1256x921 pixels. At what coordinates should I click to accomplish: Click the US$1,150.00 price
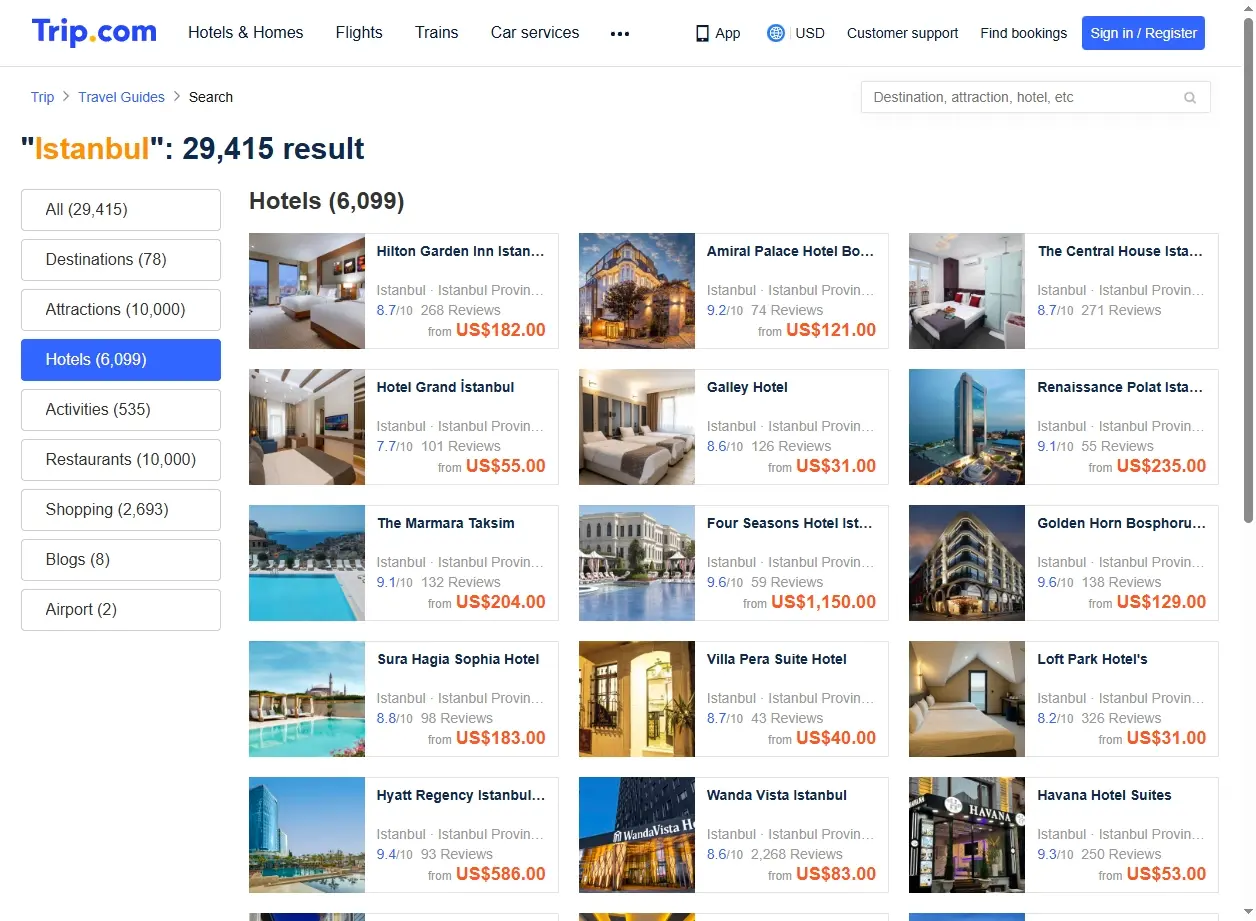click(823, 603)
